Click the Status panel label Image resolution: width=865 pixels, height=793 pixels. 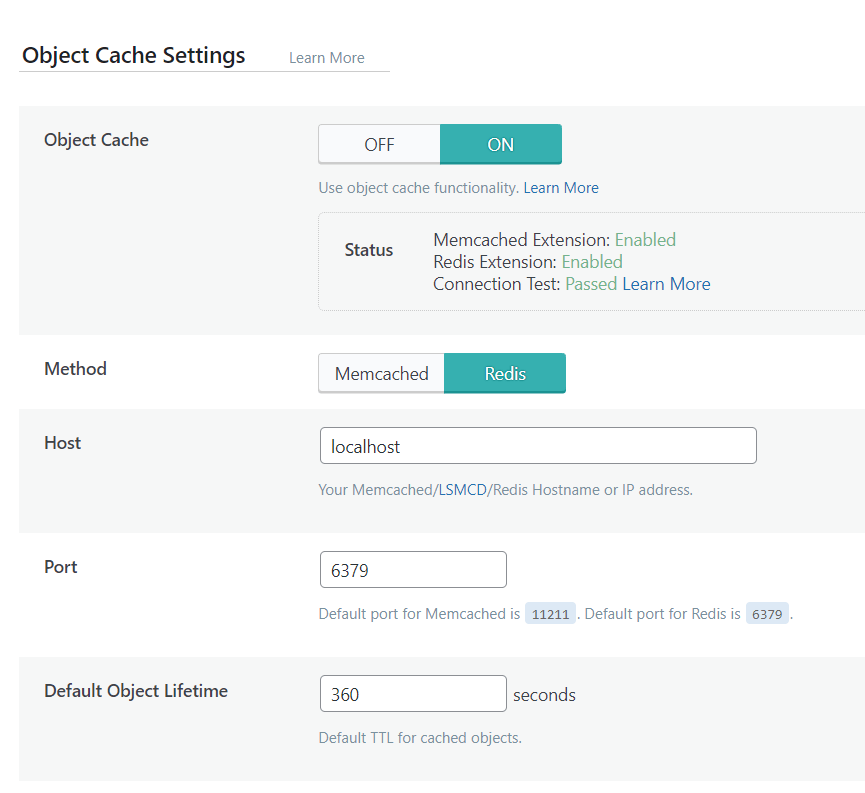pyautogui.click(x=368, y=250)
